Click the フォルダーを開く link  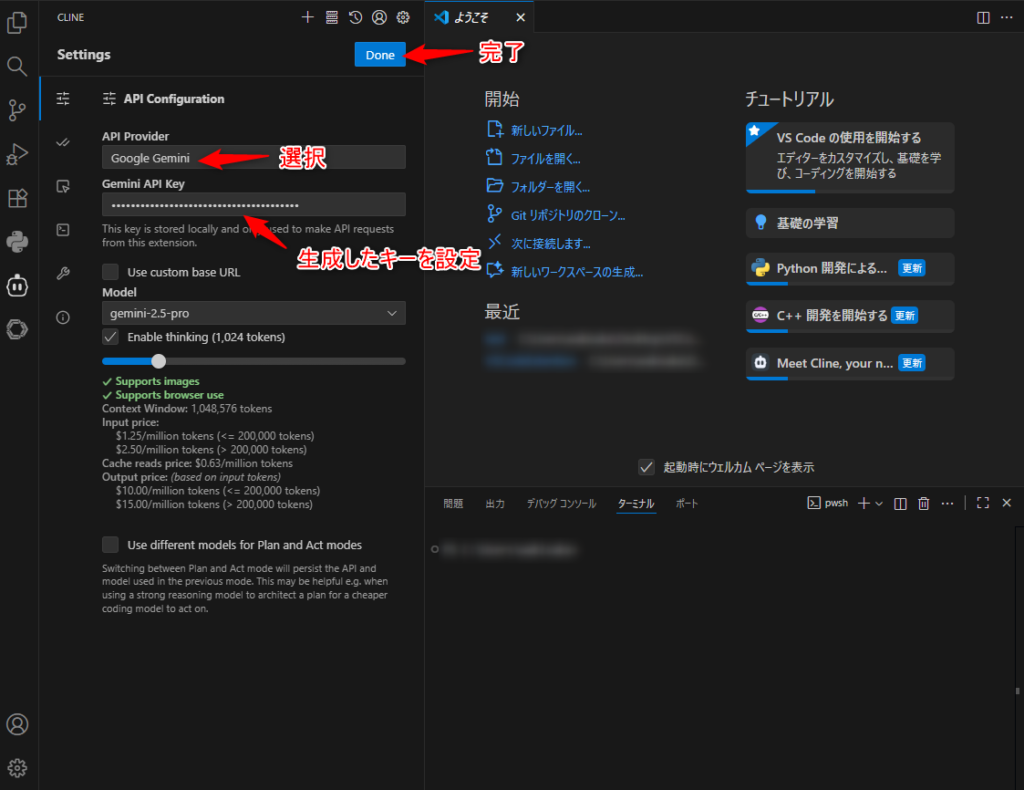click(x=550, y=186)
